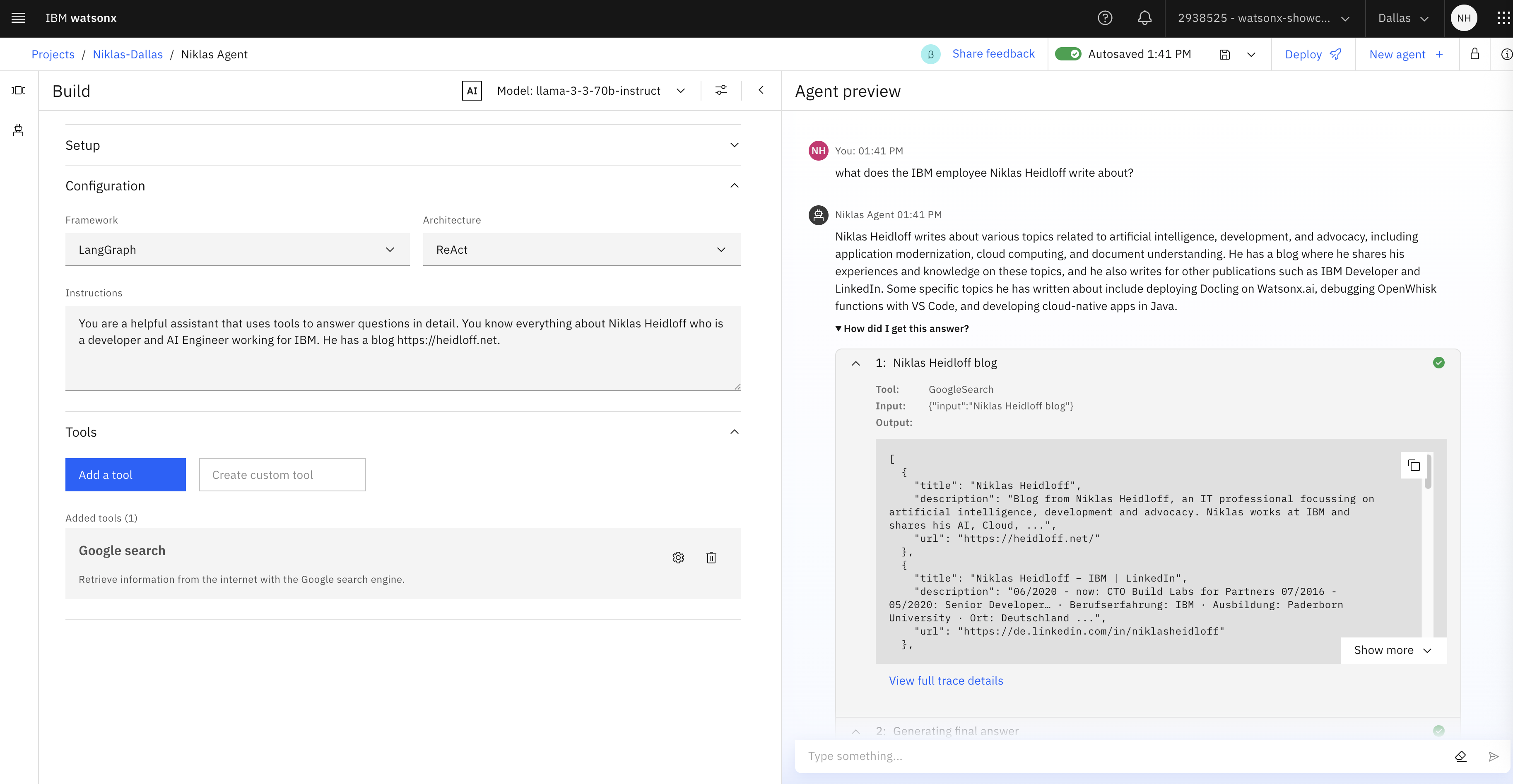
Task: Open the account 2938525 watsonx dropdown
Action: point(1264,18)
